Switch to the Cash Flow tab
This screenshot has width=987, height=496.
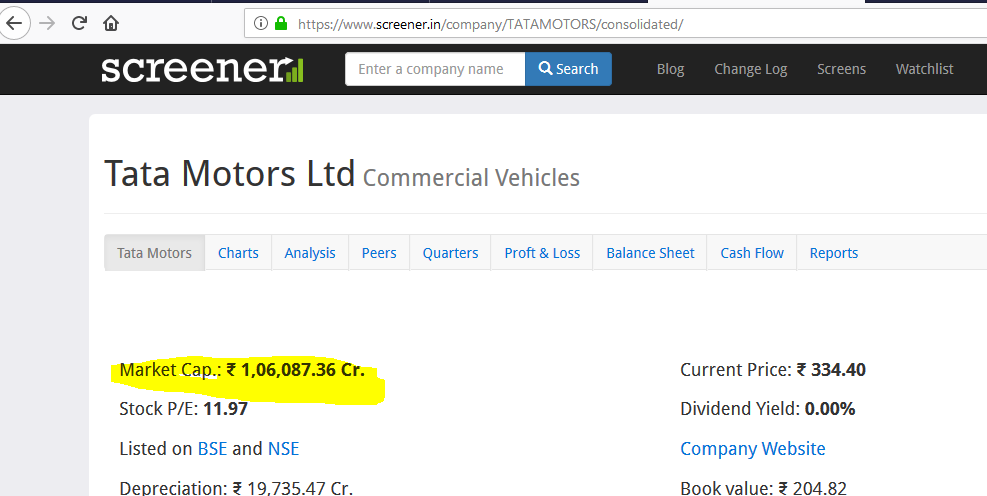click(752, 253)
